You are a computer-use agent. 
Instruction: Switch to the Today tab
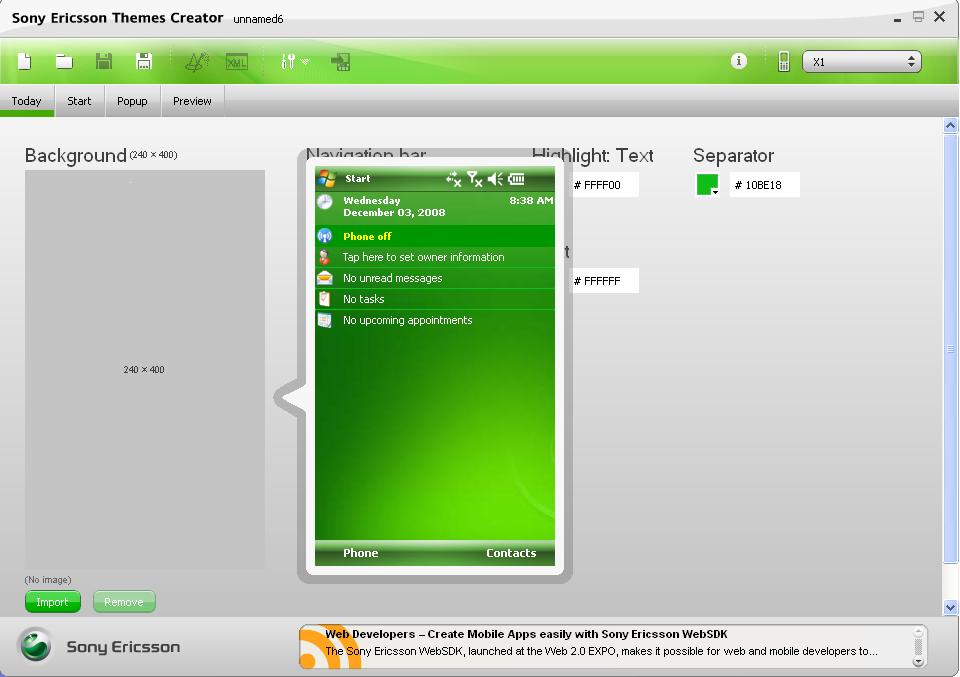coord(26,101)
